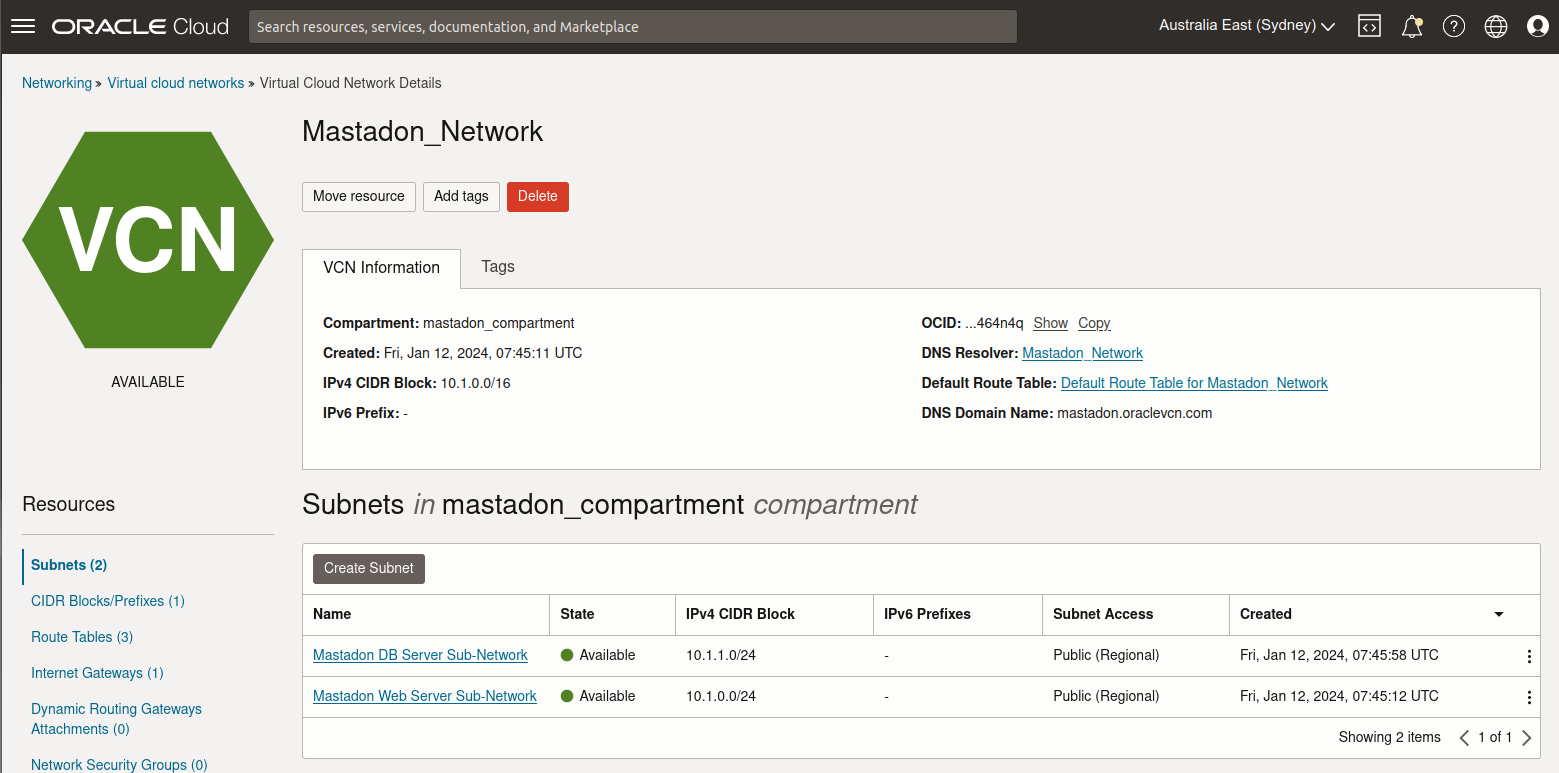Viewport: 1559px width, 773px height.
Task: Open actions menu for Mastadon Web Server row
Action: click(x=1529, y=697)
